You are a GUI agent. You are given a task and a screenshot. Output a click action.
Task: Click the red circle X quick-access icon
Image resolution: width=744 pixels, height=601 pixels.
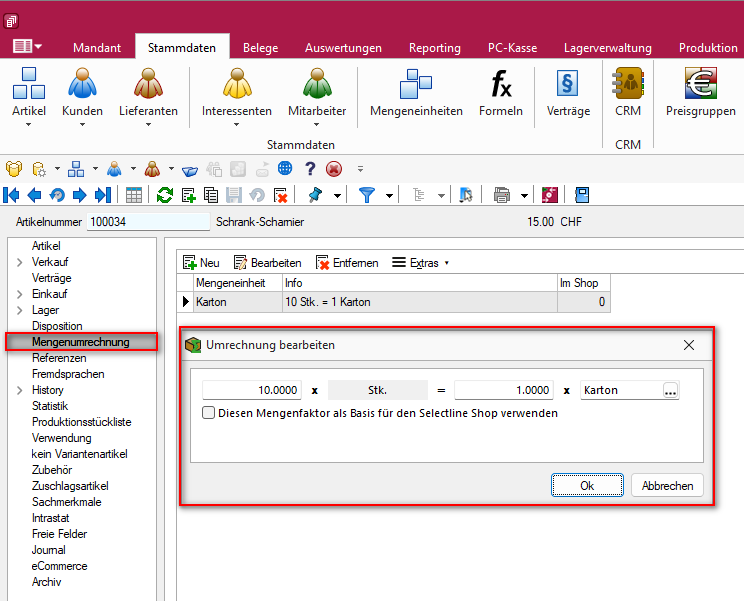[x=334, y=169]
